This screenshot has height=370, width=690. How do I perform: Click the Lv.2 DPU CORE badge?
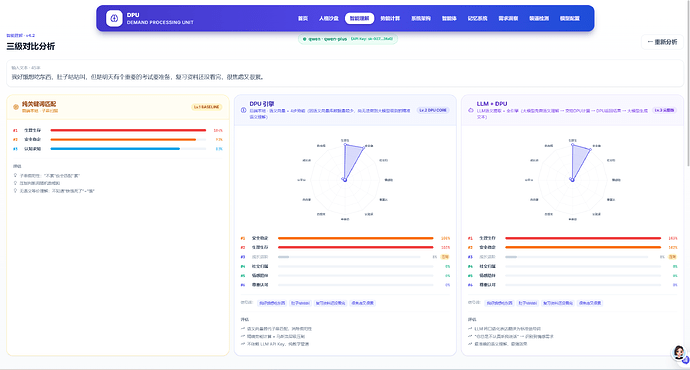(433, 110)
